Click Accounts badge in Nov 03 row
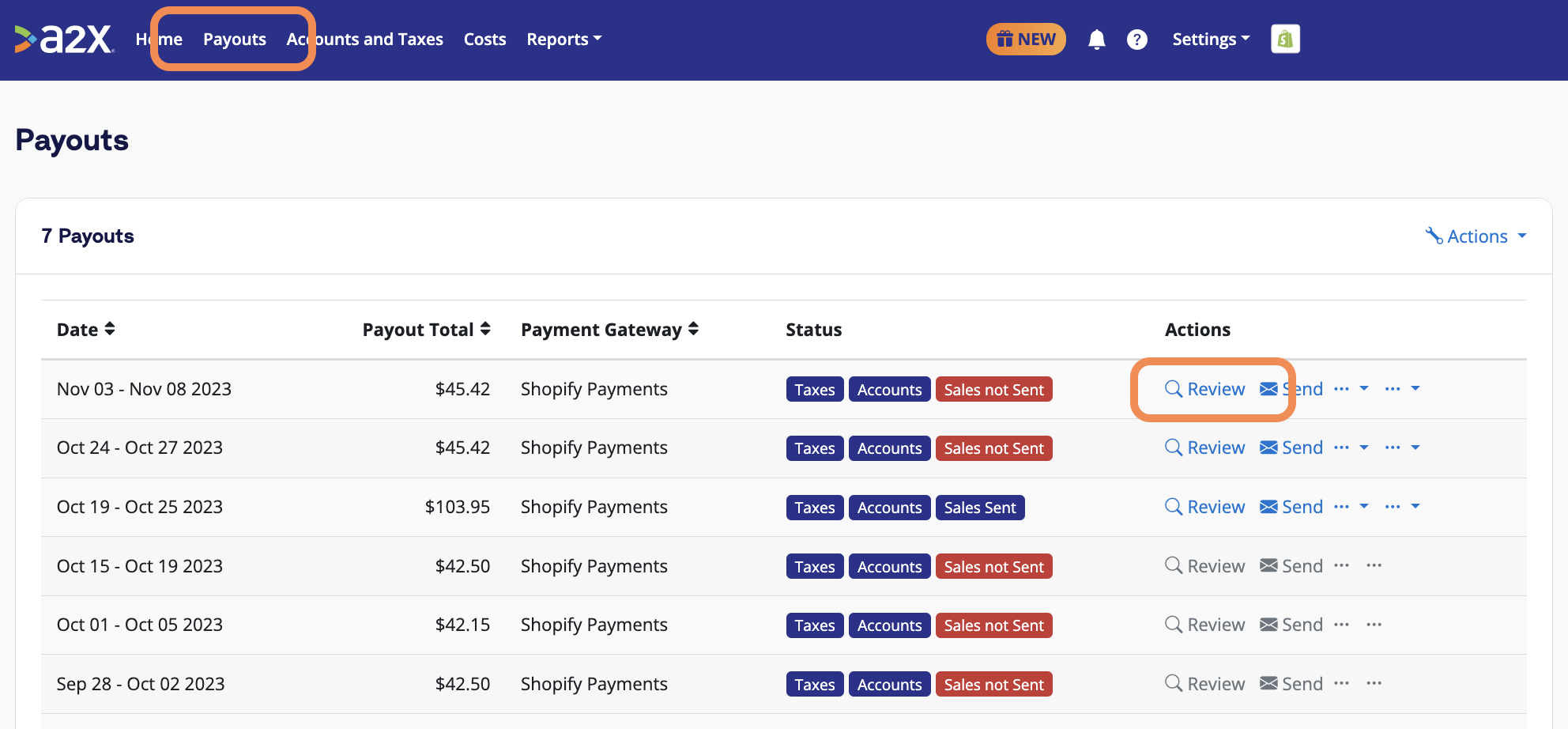The height and width of the screenshot is (729, 1568). coord(889,389)
